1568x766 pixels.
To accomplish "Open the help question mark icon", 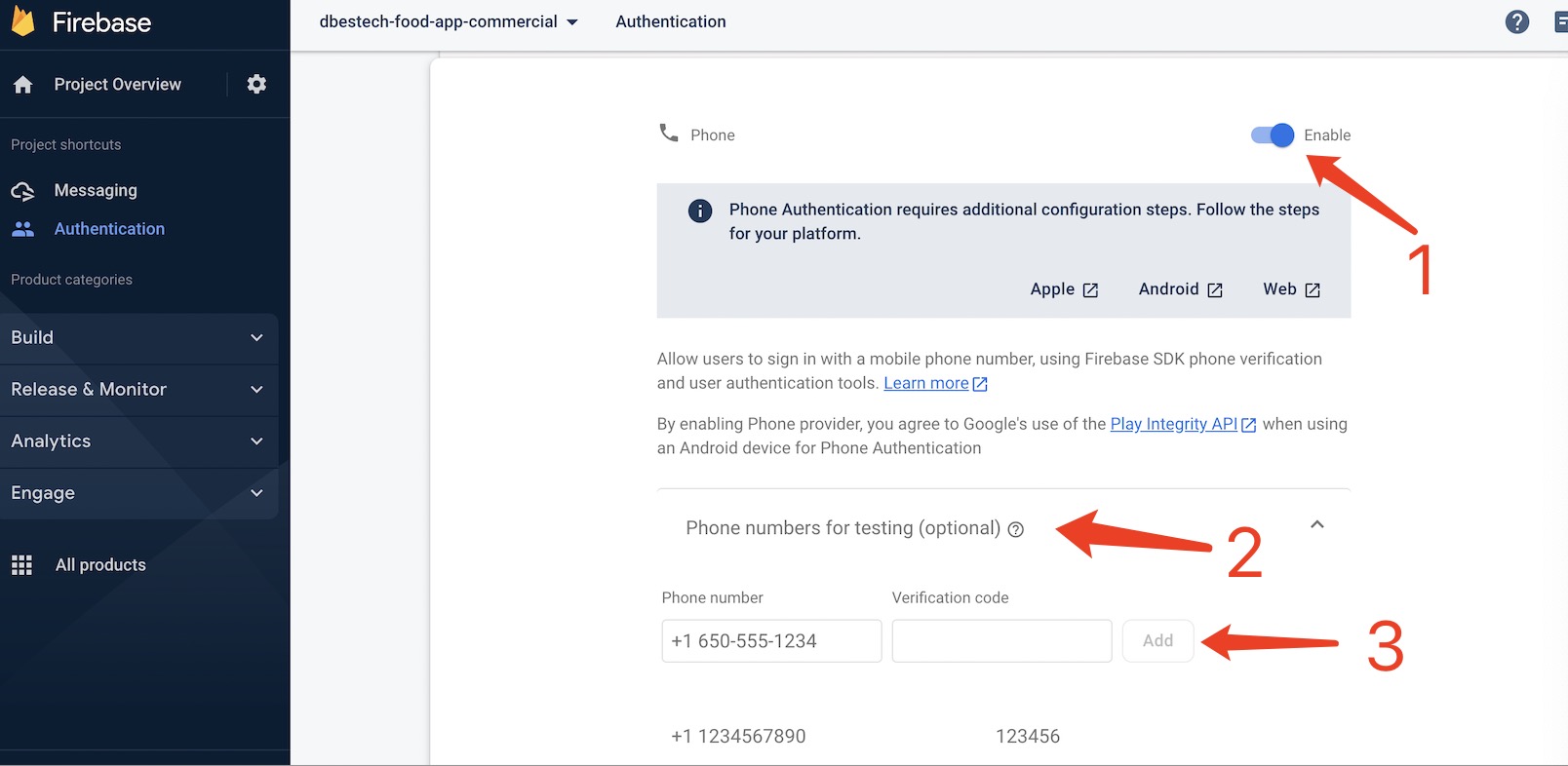I will pyautogui.click(x=1517, y=21).
